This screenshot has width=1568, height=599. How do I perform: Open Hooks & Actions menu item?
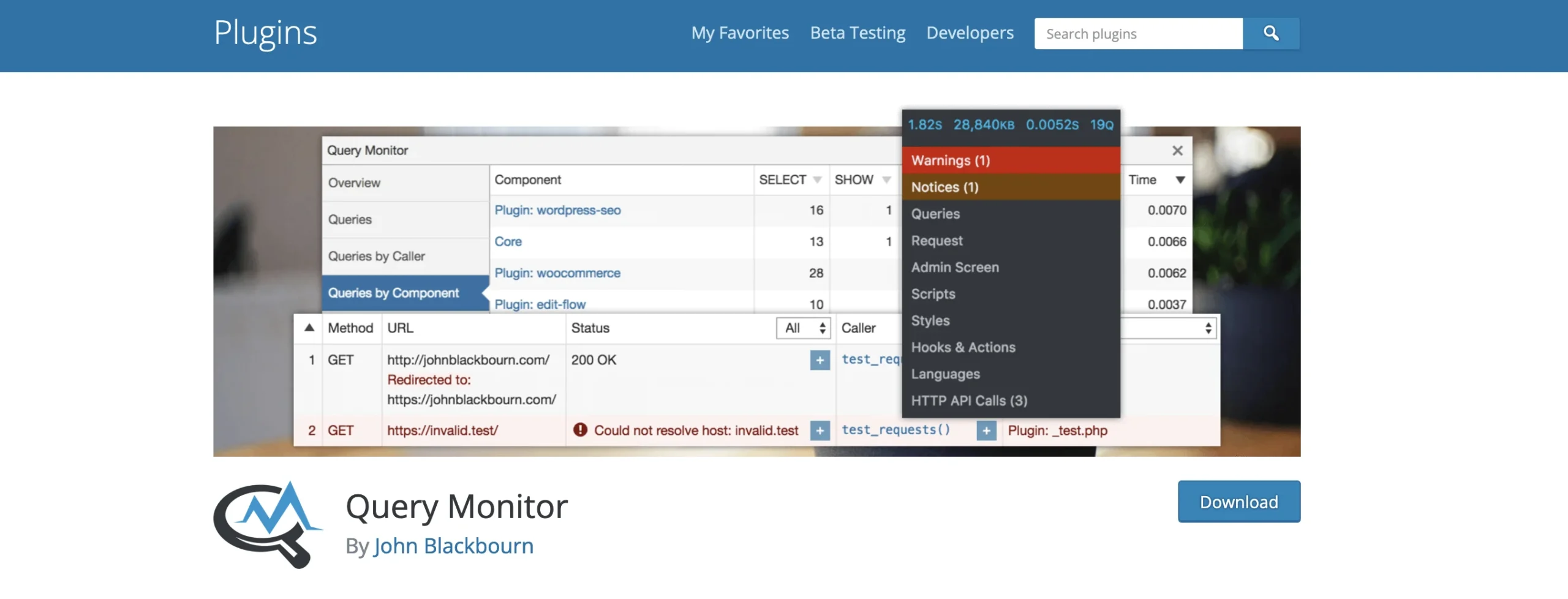point(1011,347)
